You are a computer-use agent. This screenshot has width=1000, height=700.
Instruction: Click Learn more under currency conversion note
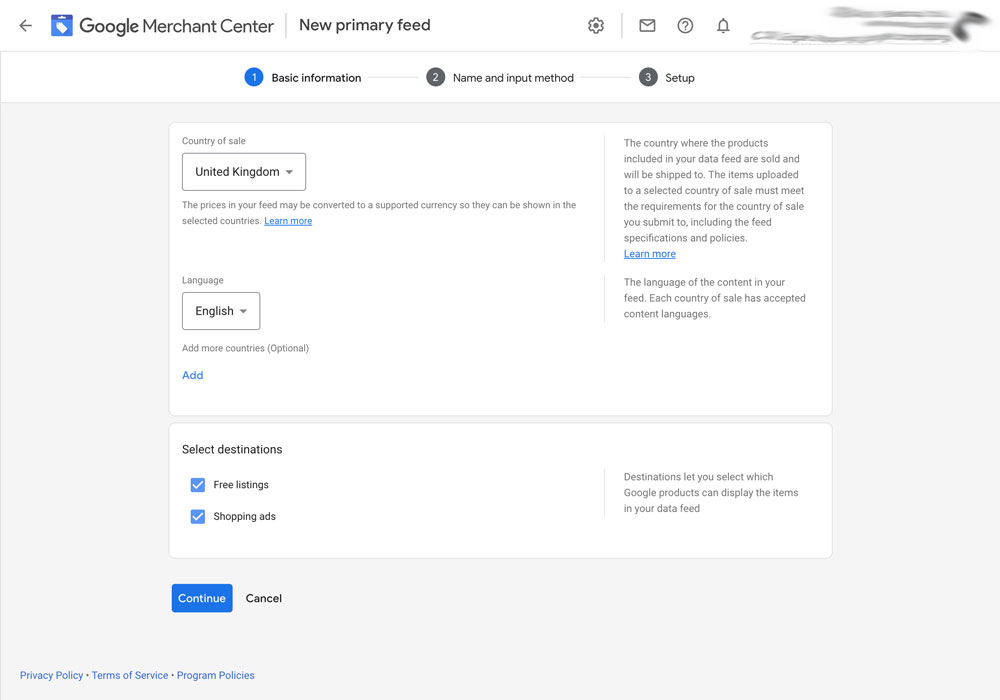[288, 221]
